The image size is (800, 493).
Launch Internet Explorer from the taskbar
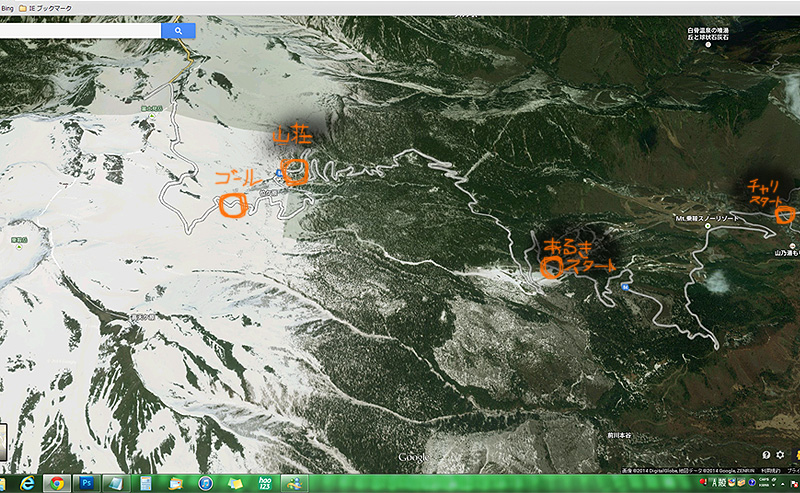click(x=27, y=483)
